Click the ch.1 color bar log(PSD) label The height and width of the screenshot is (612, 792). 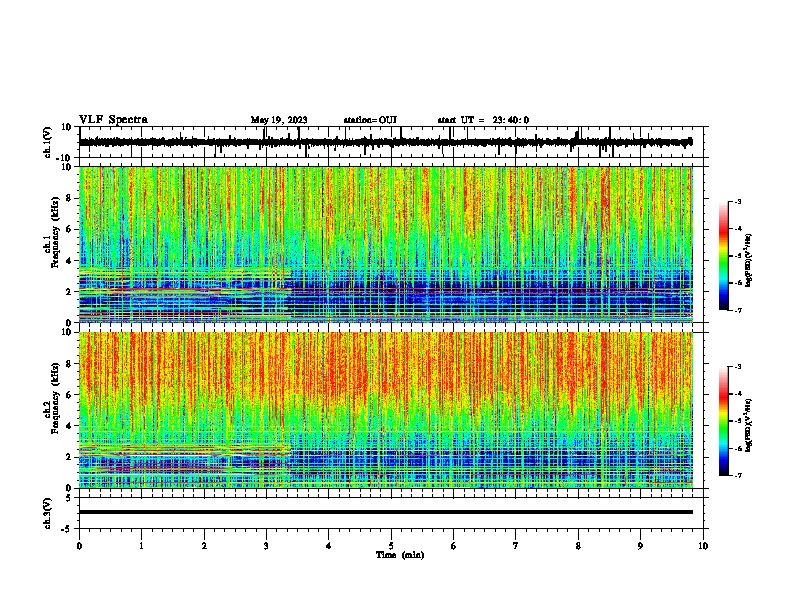(x=749, y=260)
